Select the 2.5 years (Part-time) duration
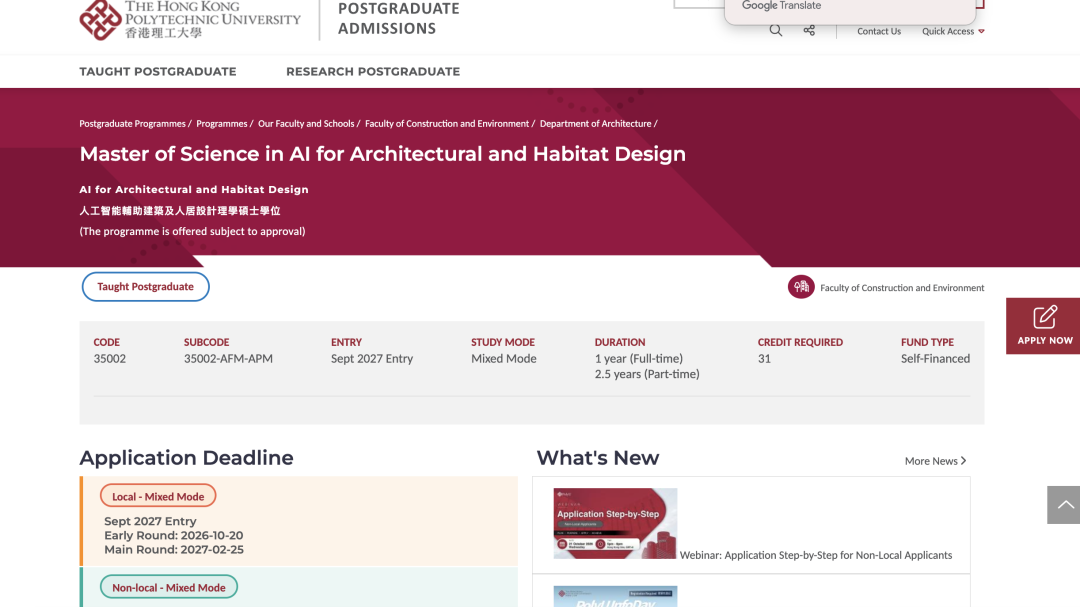Image resolution: width=1080 pixels, height=607 pixels. 647,374
